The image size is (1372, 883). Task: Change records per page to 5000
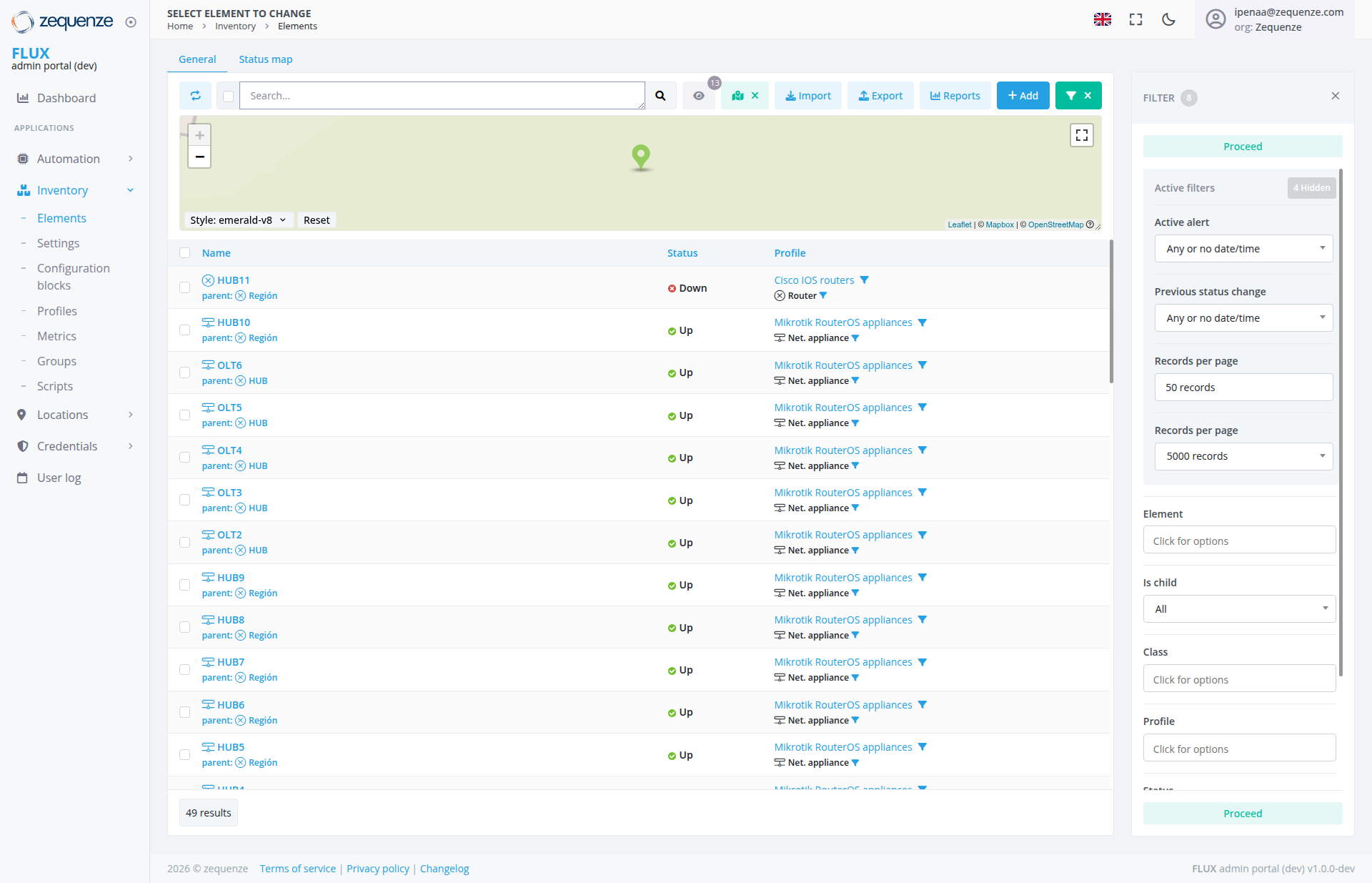(x=1243, y=455)
